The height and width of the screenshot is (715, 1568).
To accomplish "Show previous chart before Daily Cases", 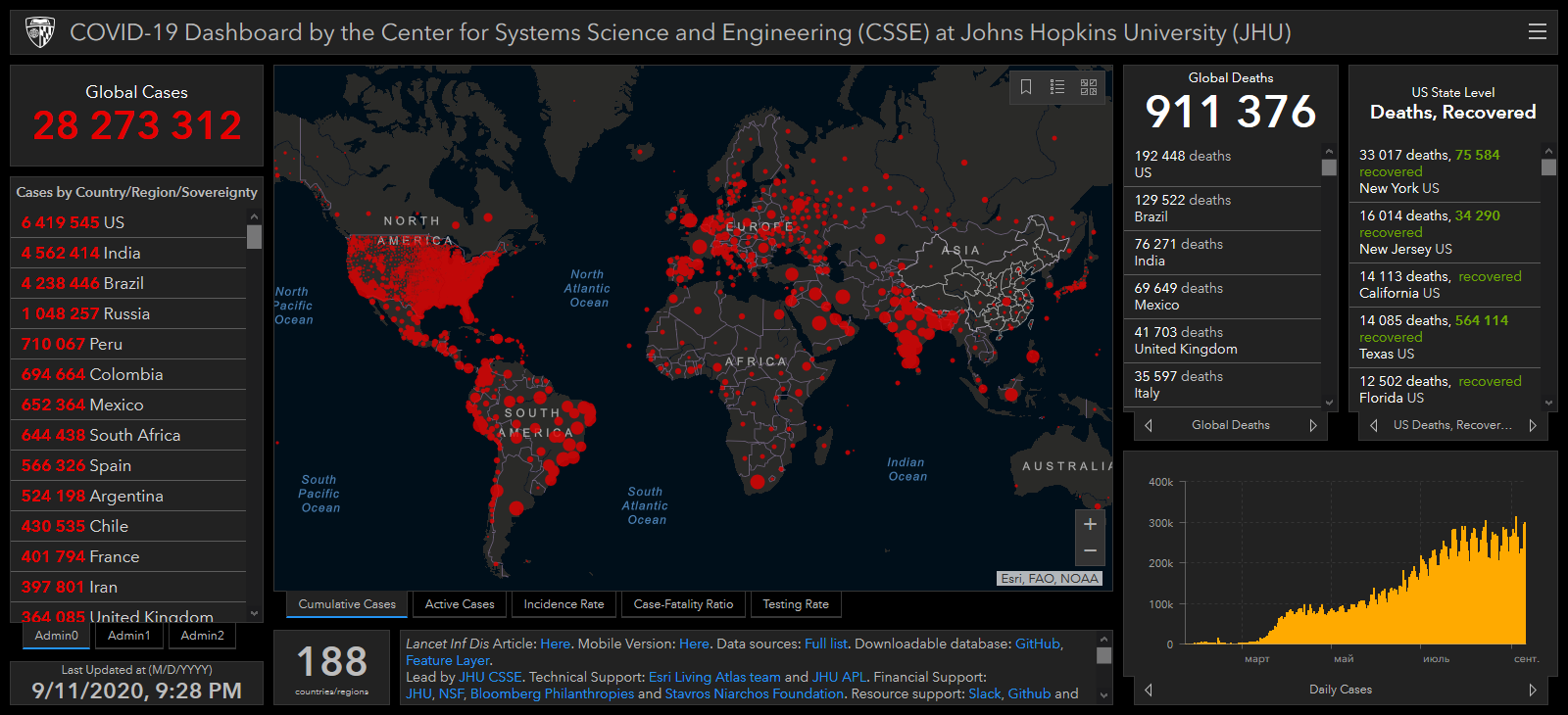I will [x=1149, y=690].
